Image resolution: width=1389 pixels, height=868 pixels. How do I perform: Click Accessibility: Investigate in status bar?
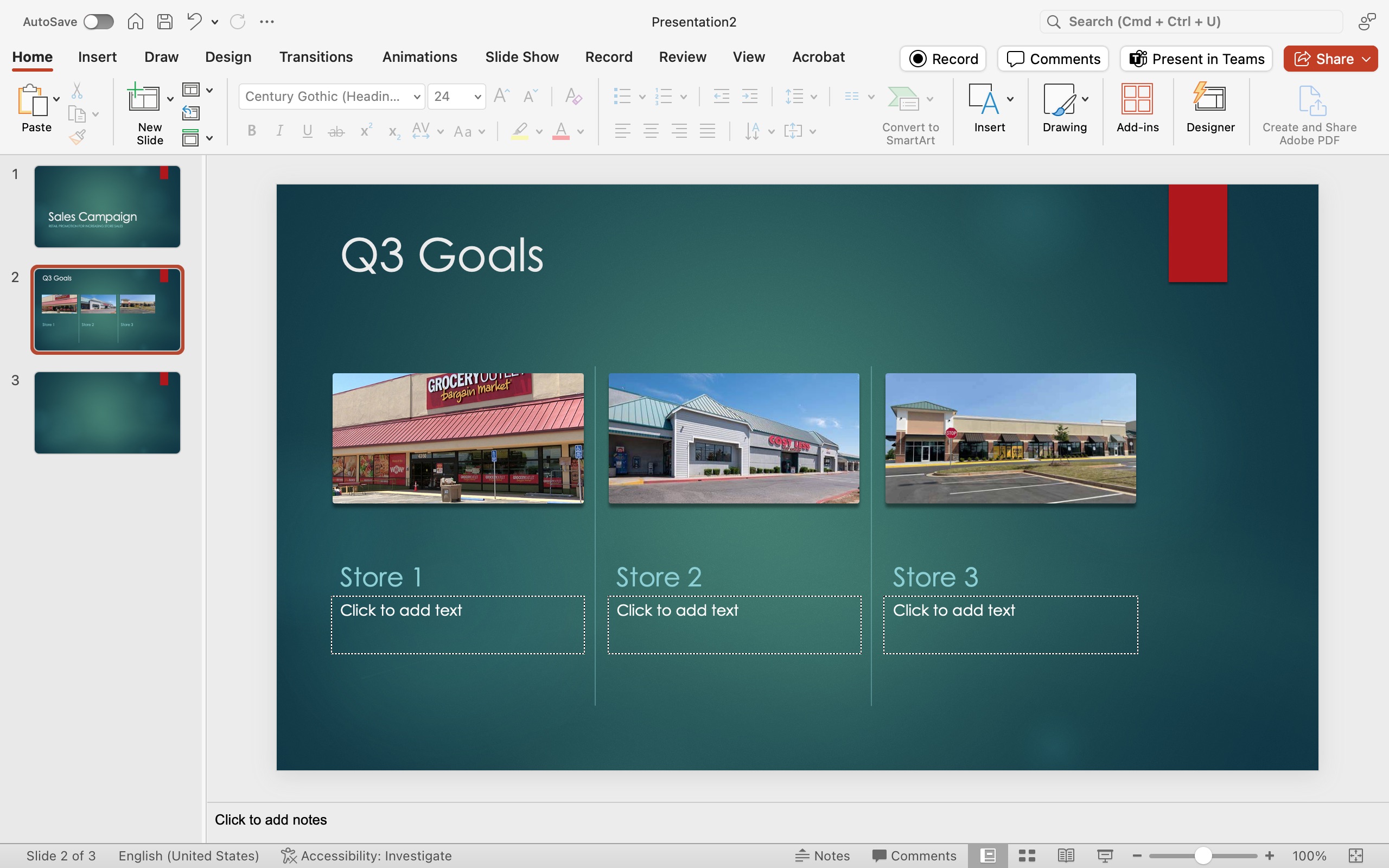coord(366,856)
